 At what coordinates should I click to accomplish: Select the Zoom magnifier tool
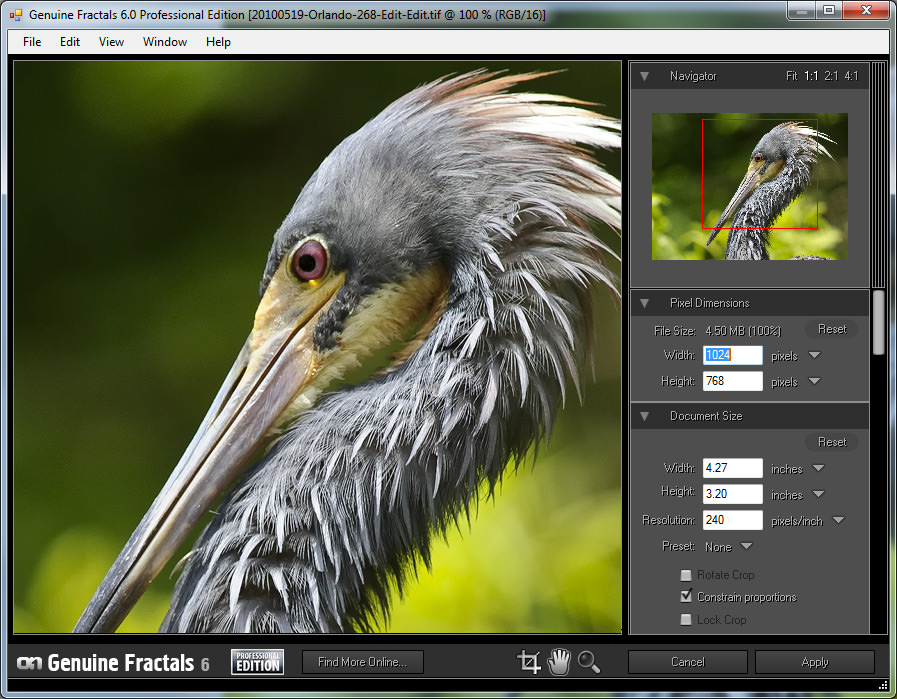(x=588, y=661)
